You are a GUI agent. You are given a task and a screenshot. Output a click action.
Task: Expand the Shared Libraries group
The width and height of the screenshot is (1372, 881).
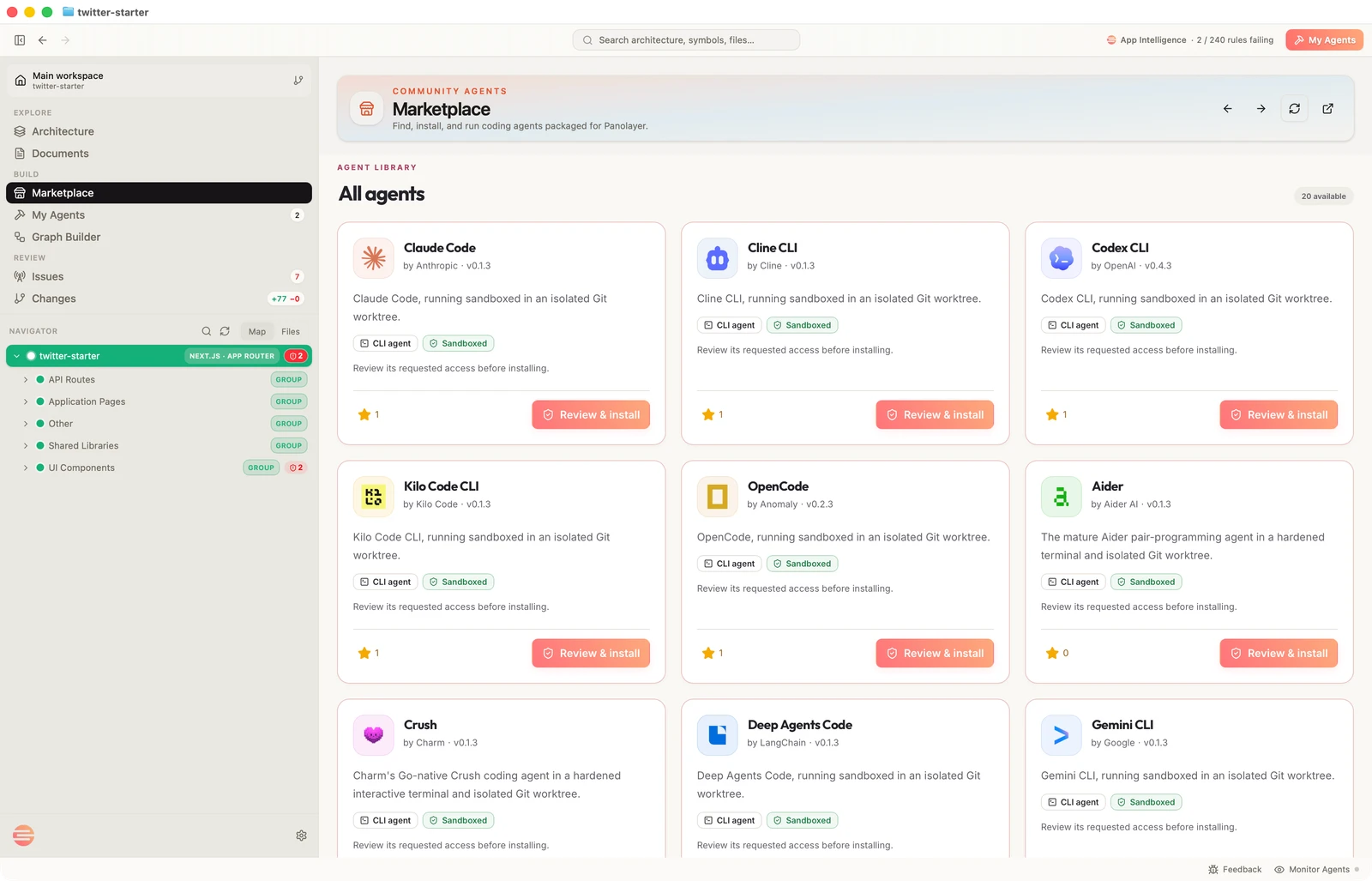26,446
